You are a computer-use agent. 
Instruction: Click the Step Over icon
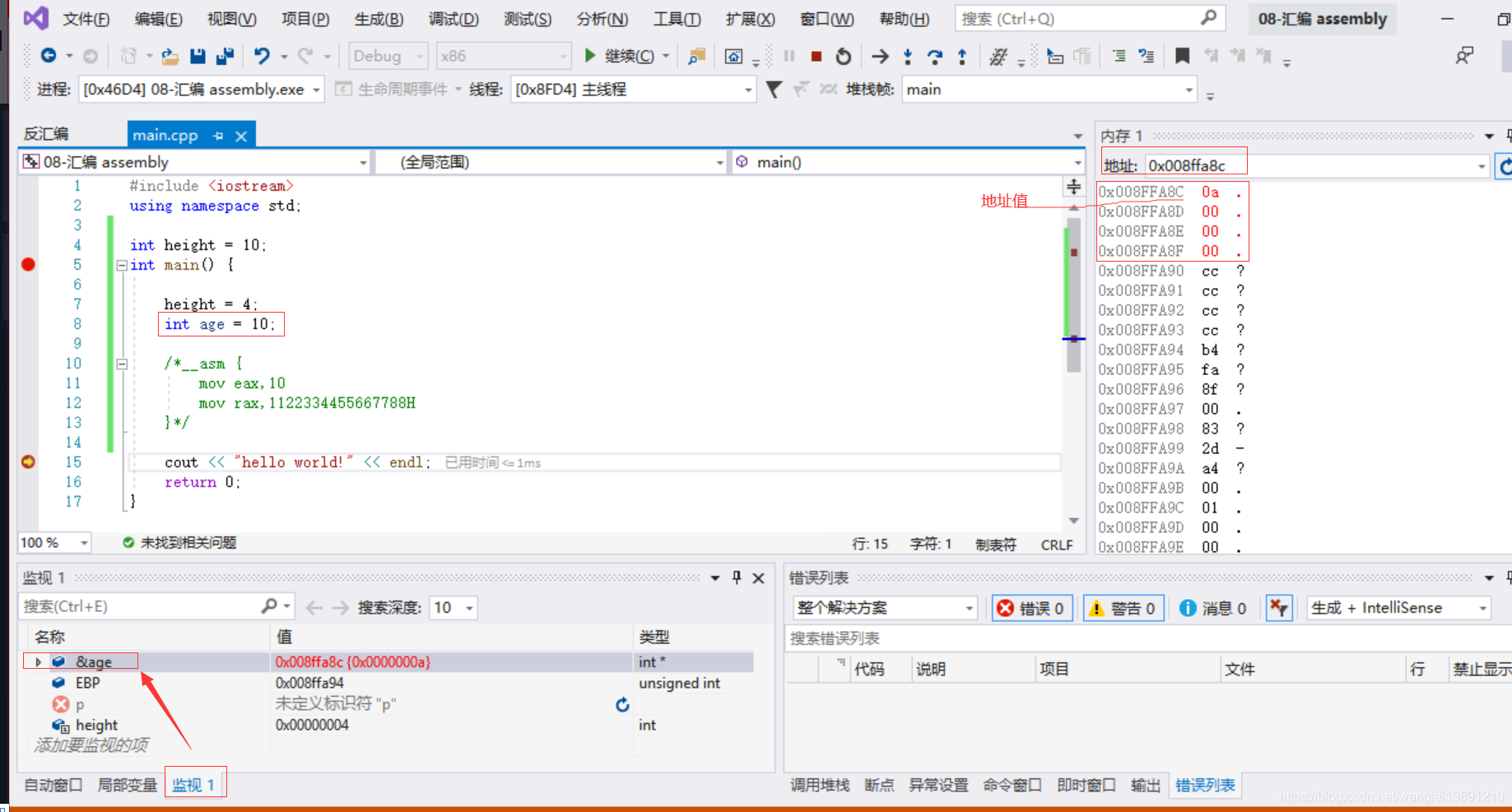click(x=935, y=56)
